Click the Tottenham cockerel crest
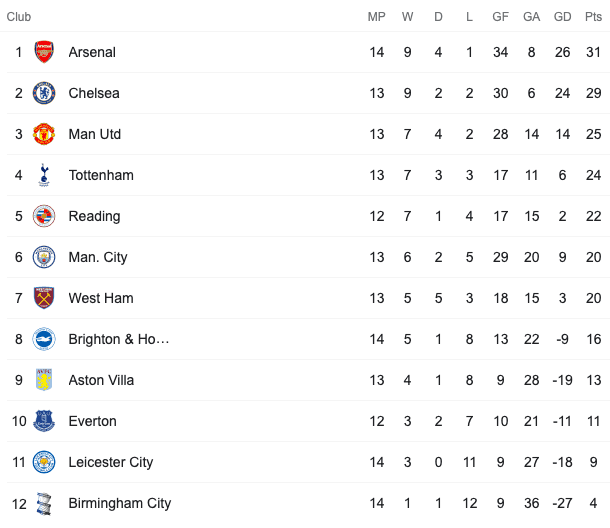Image resolution: width=610 pixels, height=528 pixels. pos(44,175)
